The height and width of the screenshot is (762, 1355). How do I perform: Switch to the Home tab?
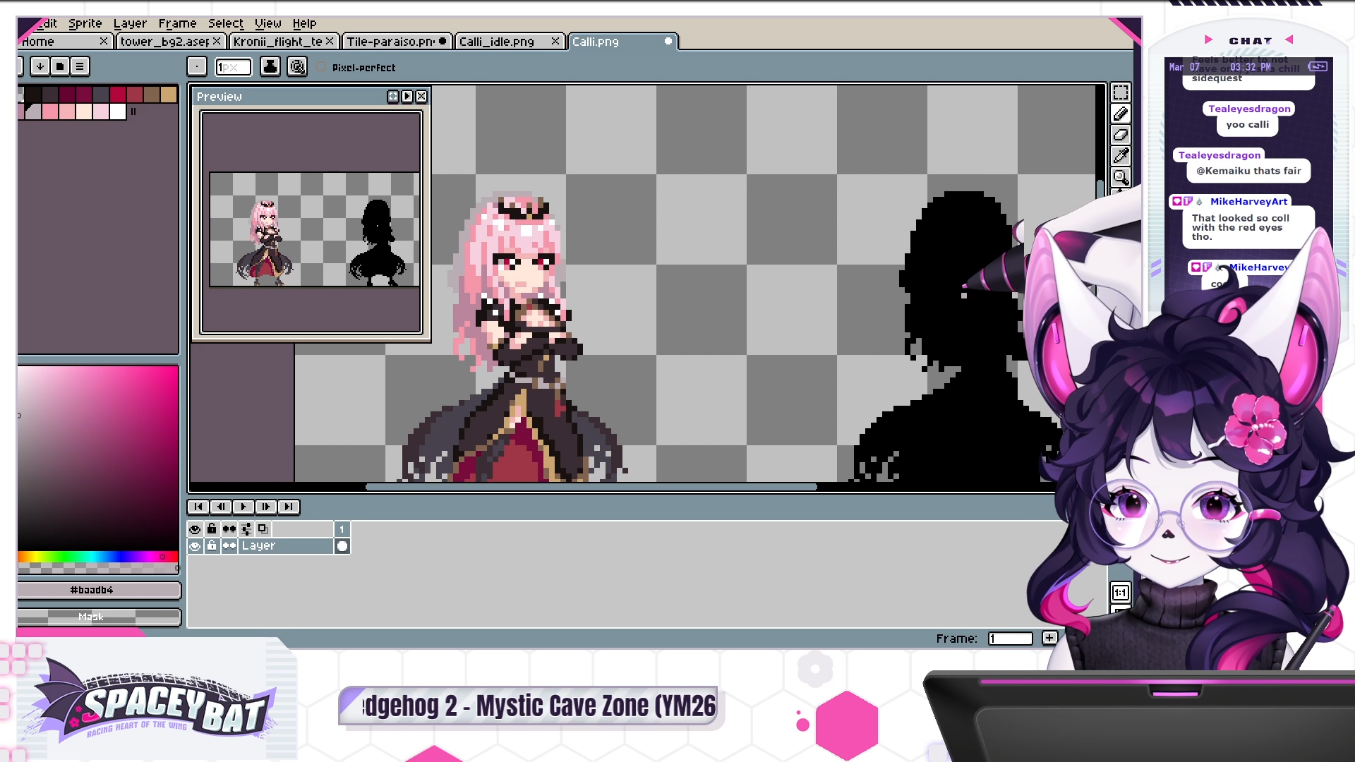[x=63, y=41]
